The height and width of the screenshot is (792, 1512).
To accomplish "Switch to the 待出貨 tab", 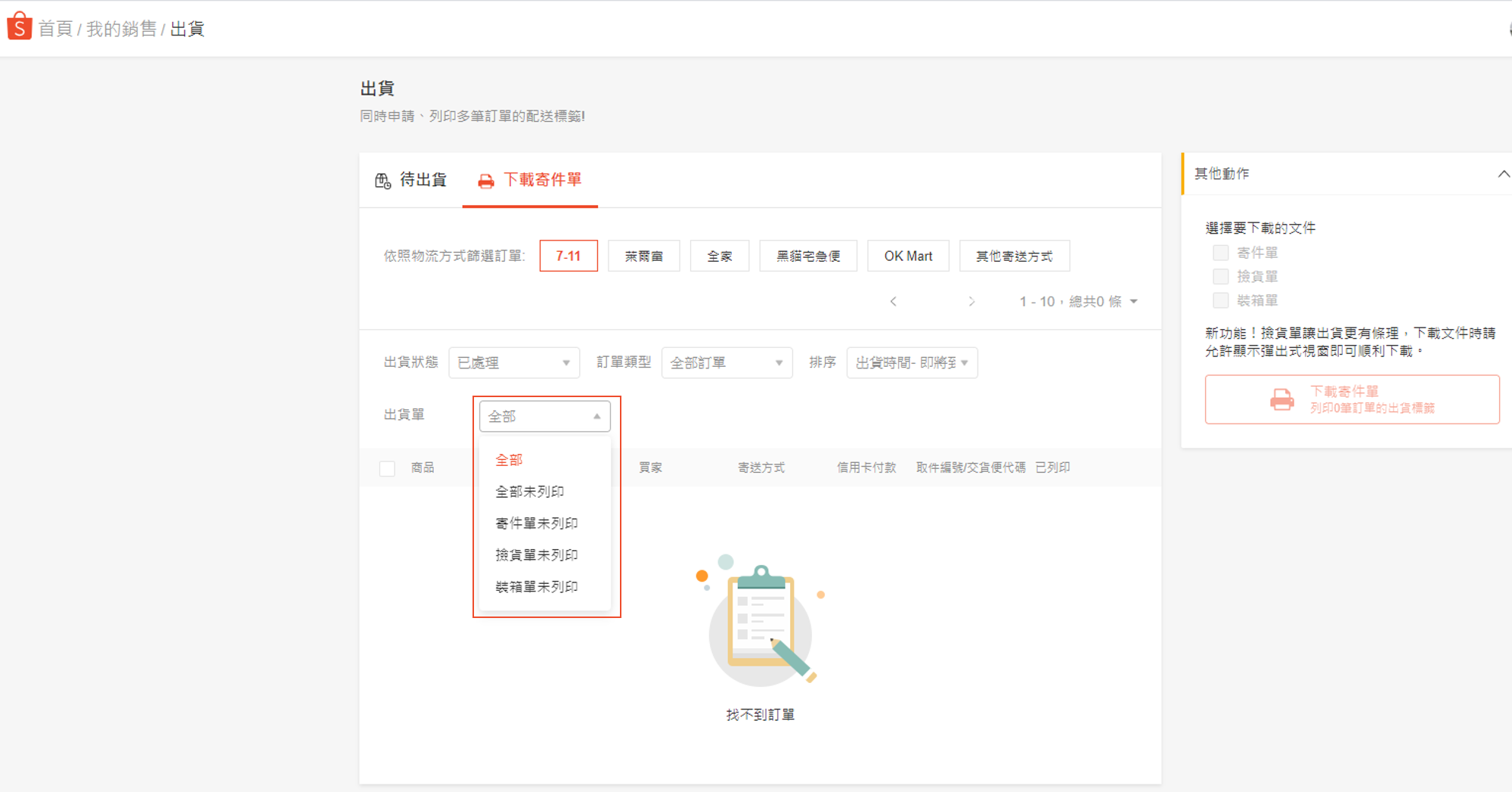I will click(x=412, y=180).
